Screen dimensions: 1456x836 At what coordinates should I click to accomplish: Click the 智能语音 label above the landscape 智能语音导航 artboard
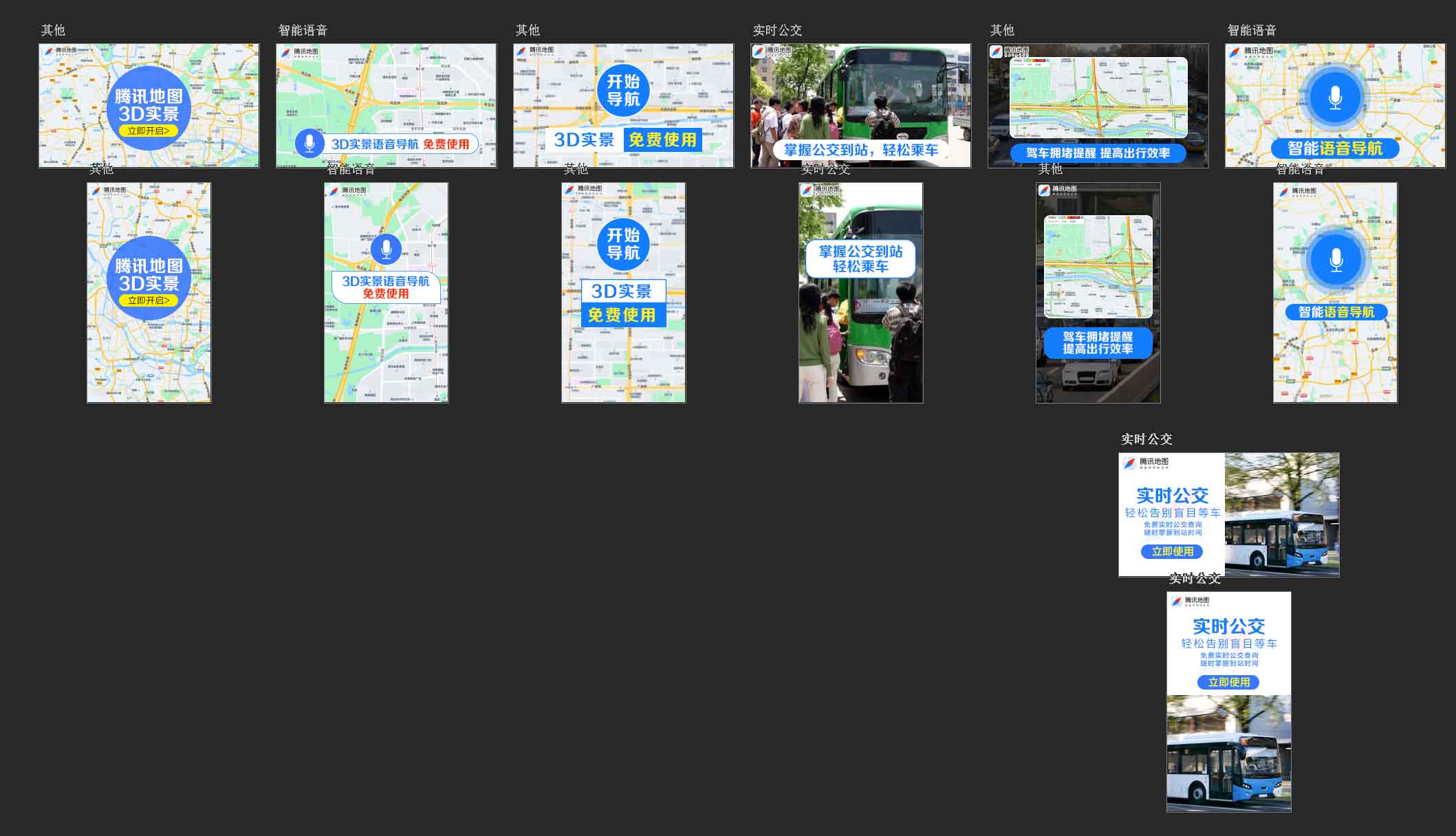tap(1252, 30)
